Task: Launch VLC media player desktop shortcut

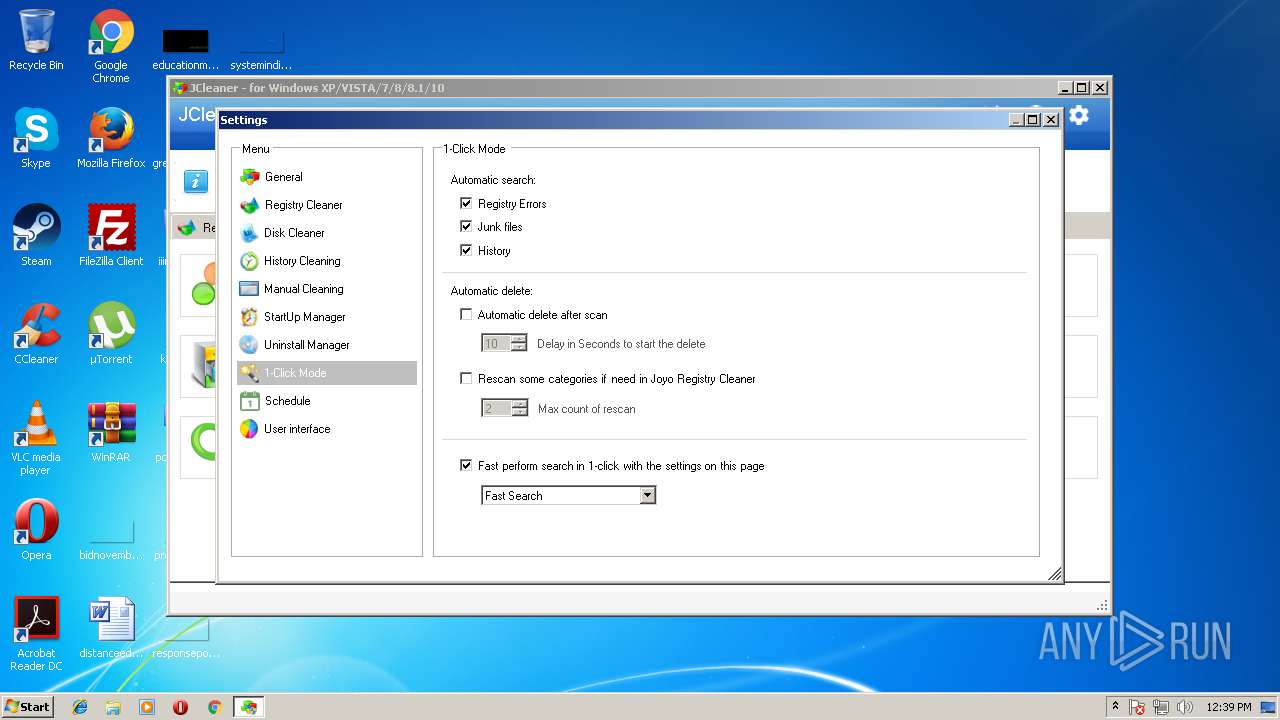Action: [36, 438]
